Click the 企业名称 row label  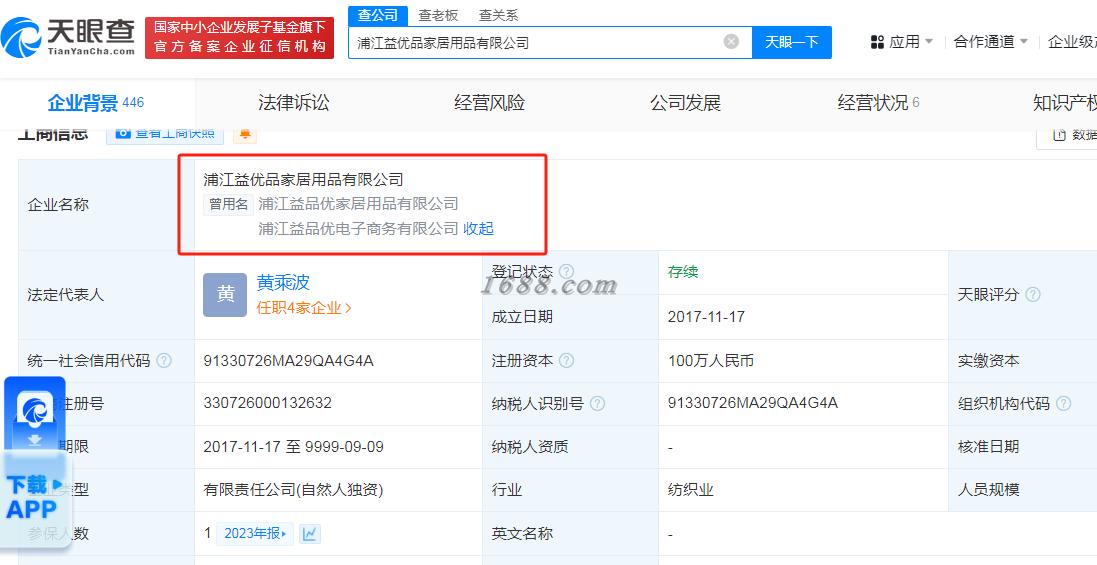coord(58,205)
